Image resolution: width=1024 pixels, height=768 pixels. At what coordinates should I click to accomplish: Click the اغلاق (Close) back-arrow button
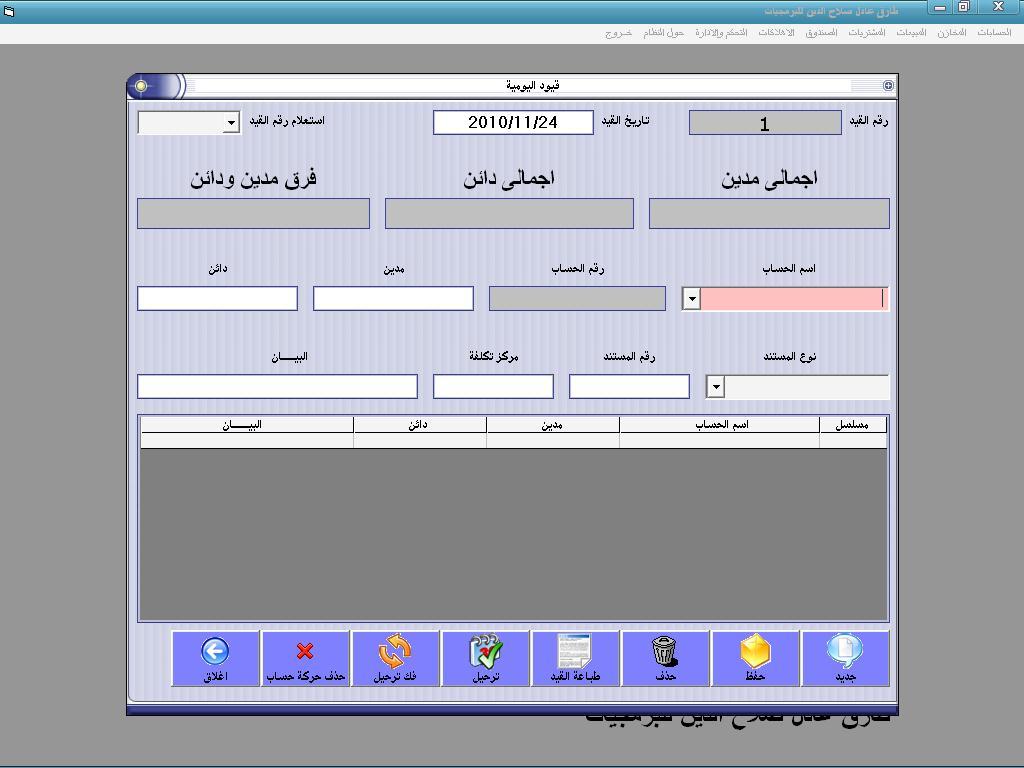[x=215, y=658]
